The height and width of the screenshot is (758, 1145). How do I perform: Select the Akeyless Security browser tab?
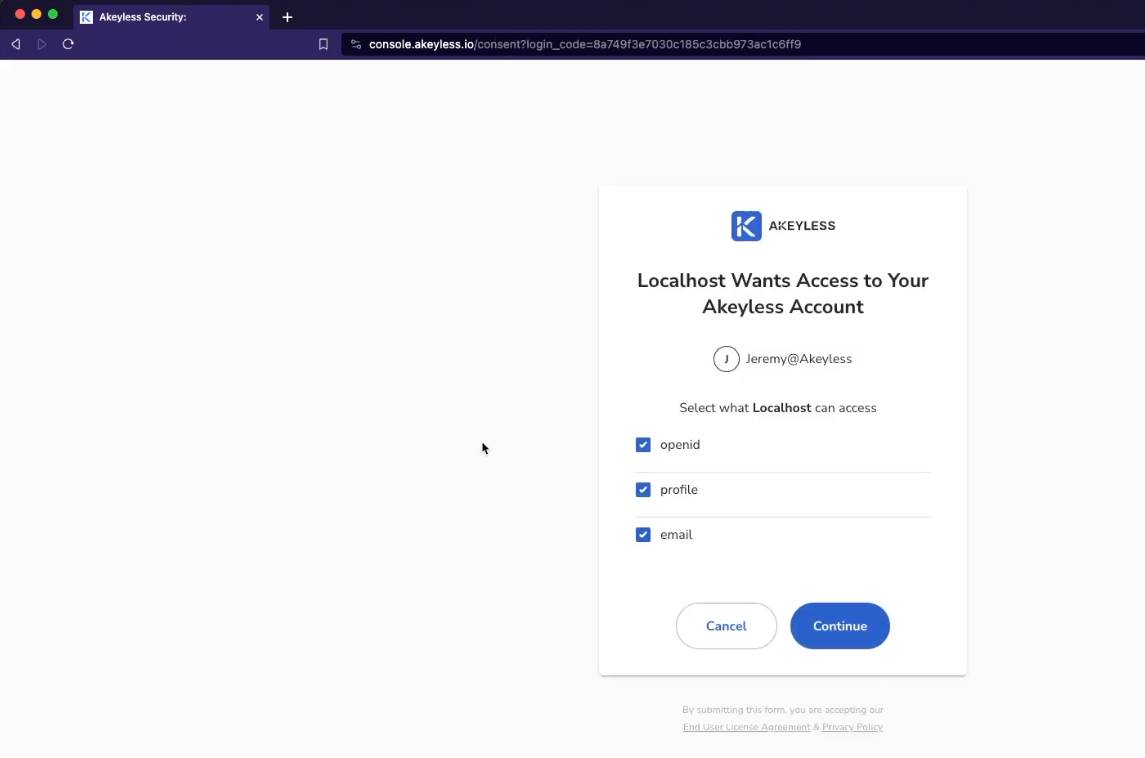pos(171,17)
